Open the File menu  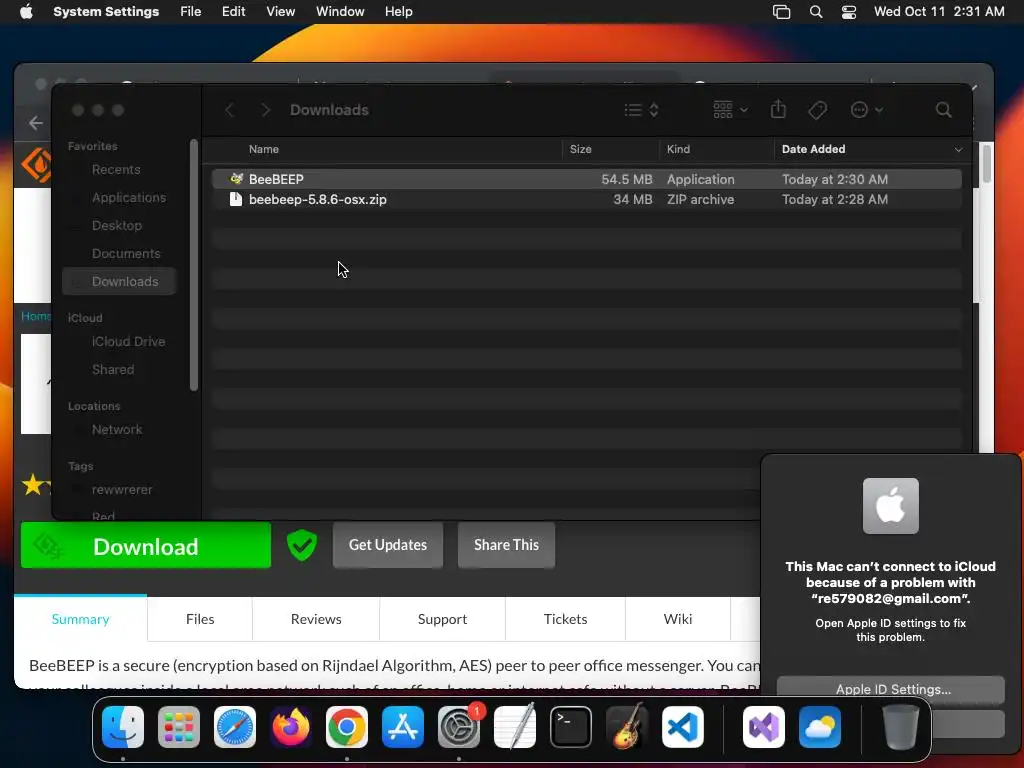(191, 12)
